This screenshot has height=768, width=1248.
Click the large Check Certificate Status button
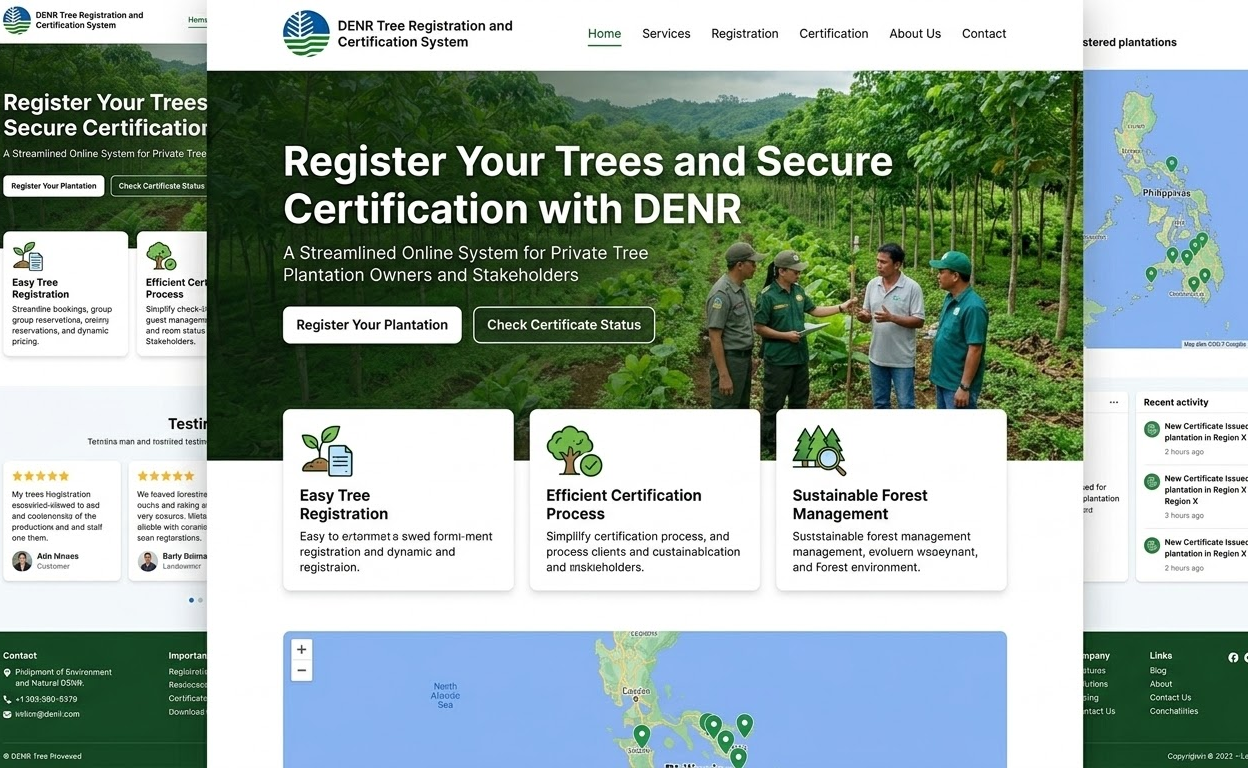point(564,325)
